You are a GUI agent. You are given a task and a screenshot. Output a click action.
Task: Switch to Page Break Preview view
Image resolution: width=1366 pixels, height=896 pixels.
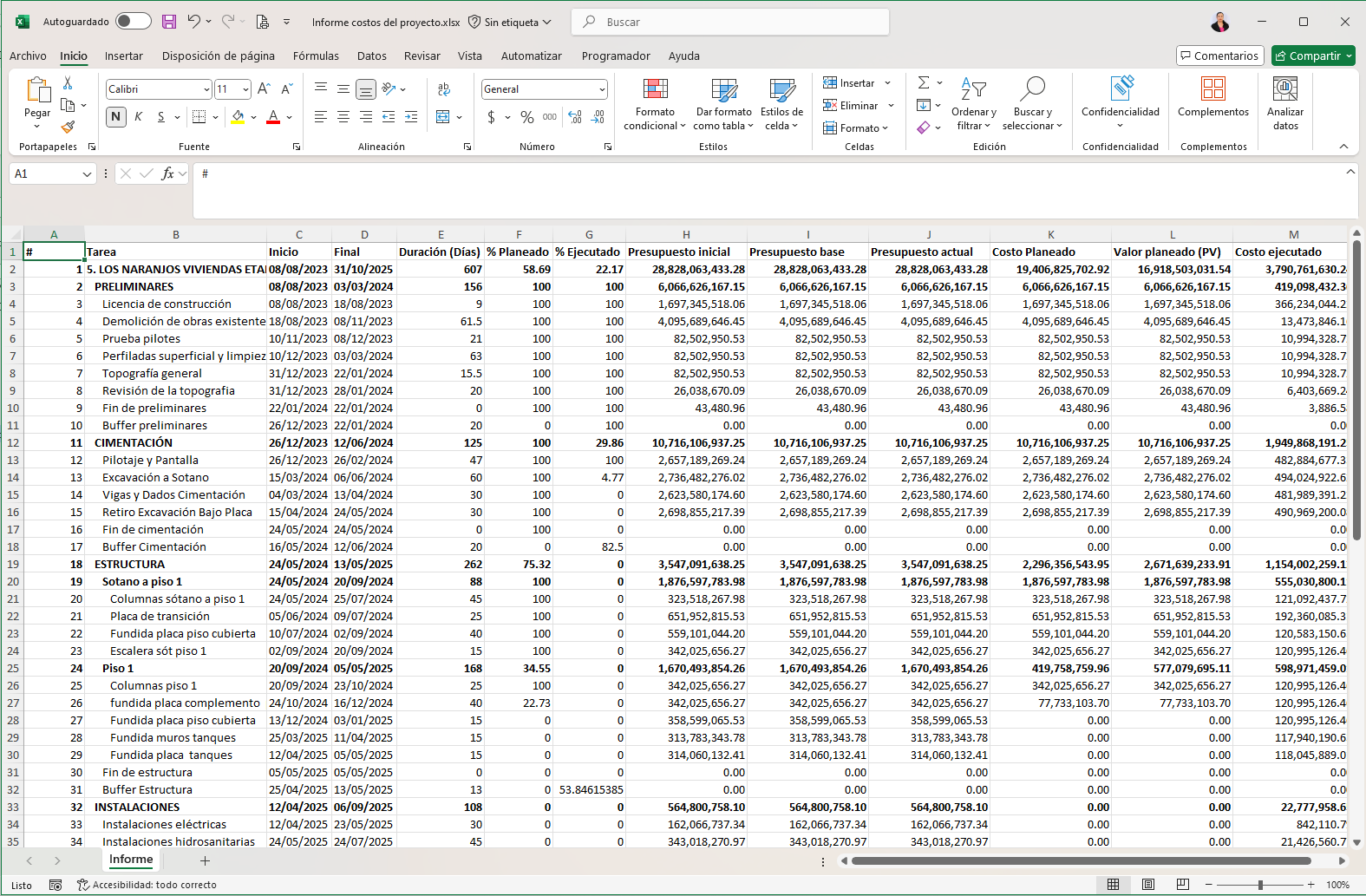1183,885
